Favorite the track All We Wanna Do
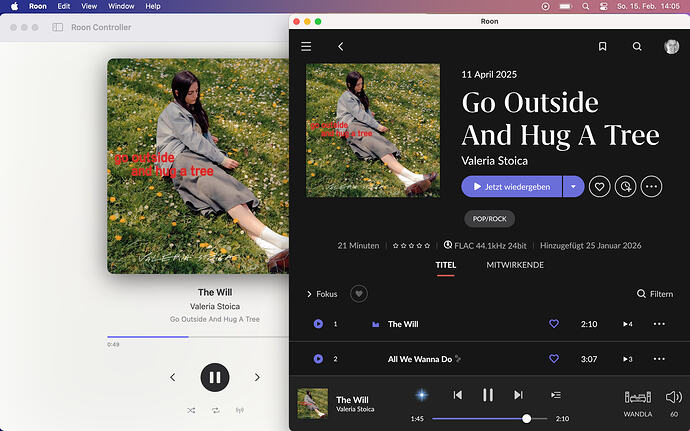The width and height of the screenshot is (690, 431). pyautogui.click(x=554, y=359)
